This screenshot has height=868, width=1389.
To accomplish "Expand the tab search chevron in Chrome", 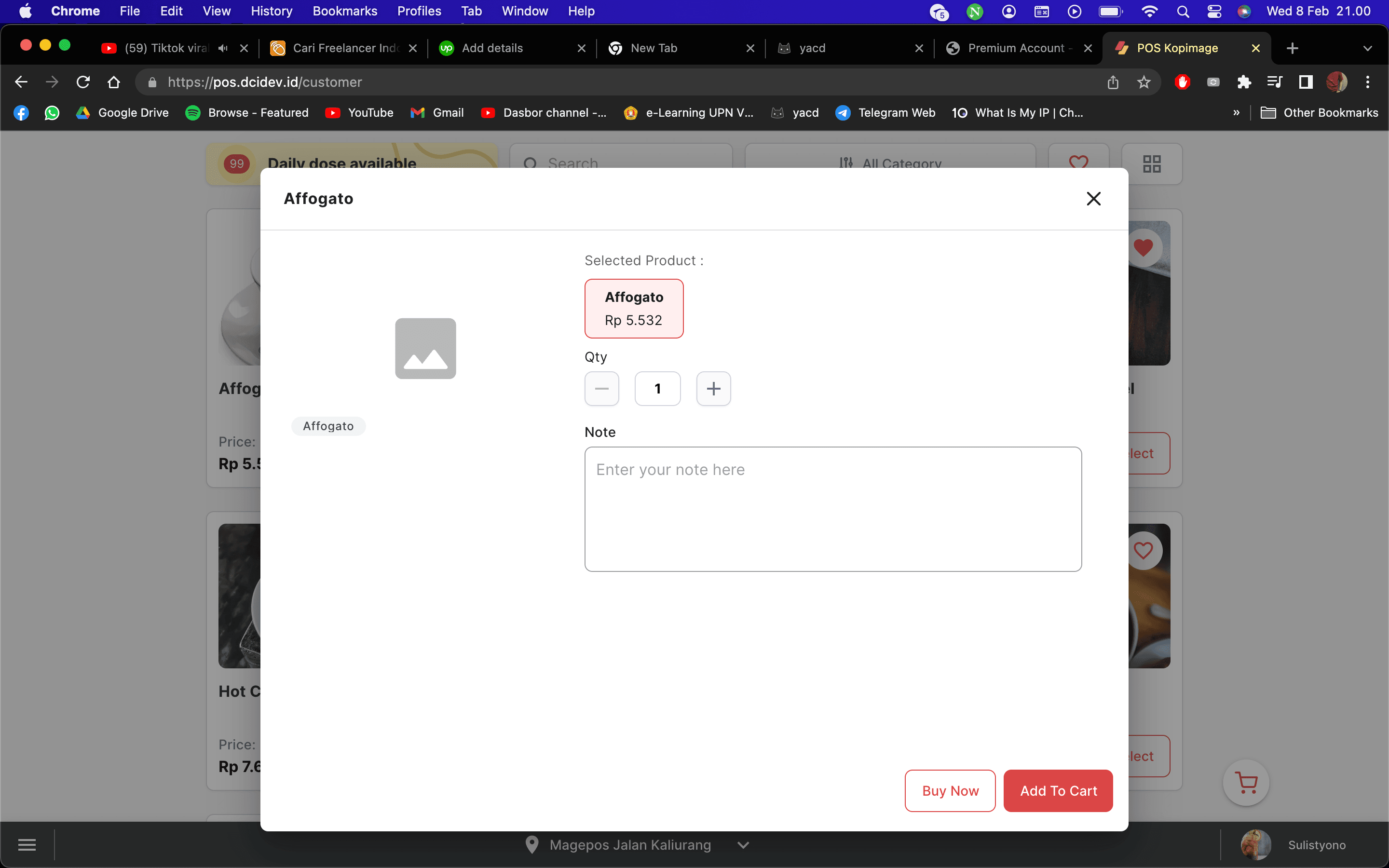I will click(1367, 48).
